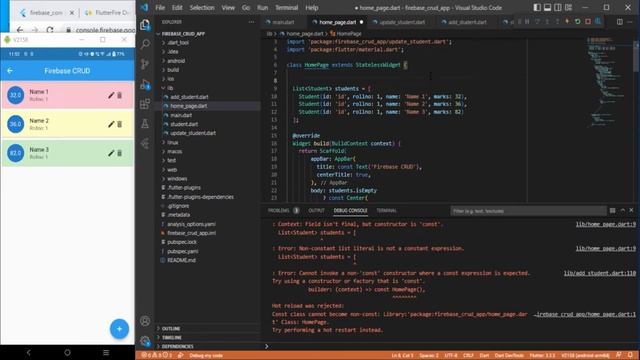
Task: Expand the android folder
Action: [176, 61]
